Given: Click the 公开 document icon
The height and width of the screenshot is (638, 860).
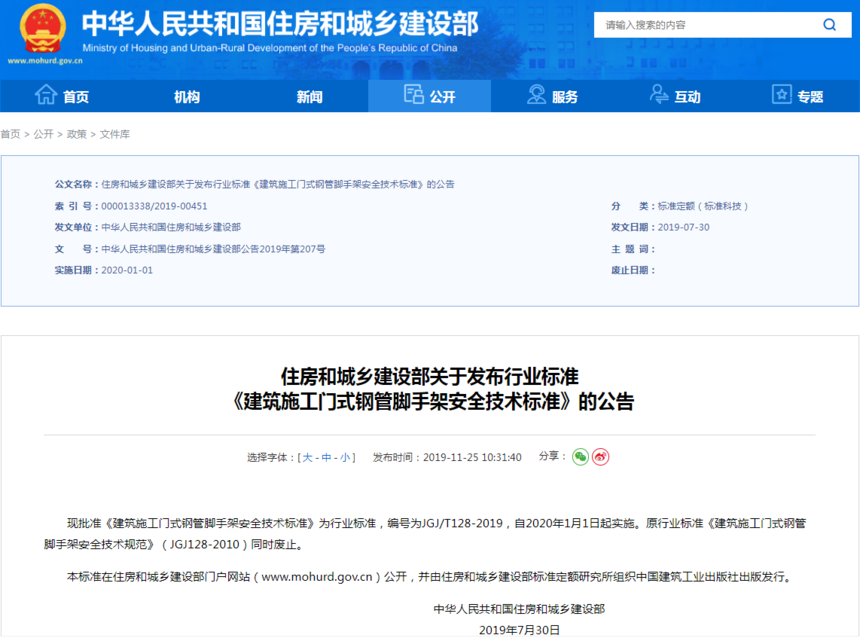Looking at the screenshot, I should pyautogui.click(x=414, y=94).
